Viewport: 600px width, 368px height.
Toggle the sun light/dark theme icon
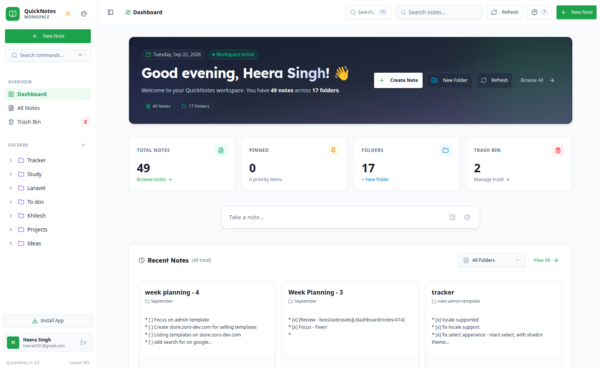68,14
